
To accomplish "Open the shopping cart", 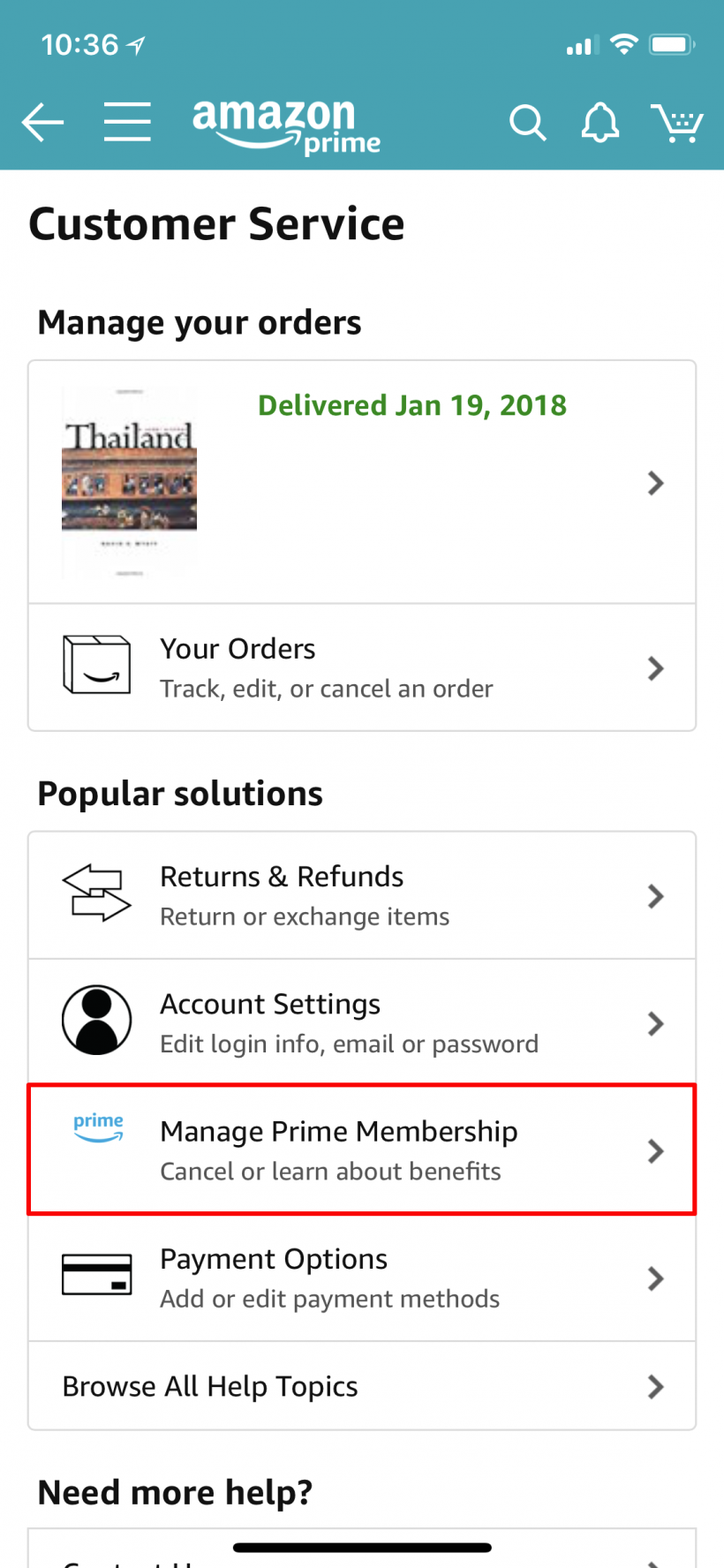I will tap(676, 123).
